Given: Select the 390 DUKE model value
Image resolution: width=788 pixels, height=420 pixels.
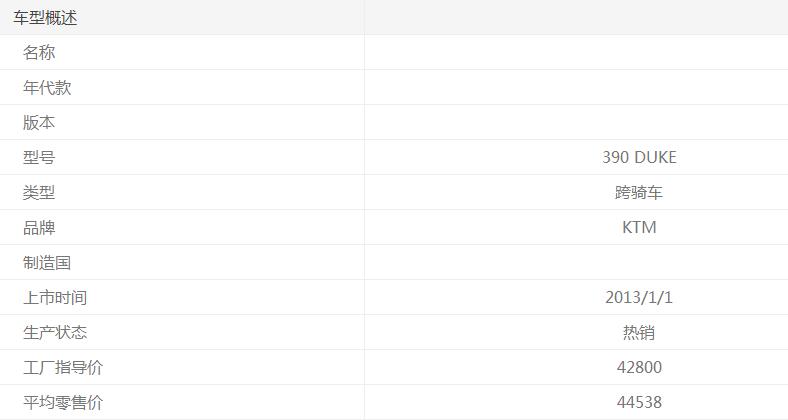Looking at the screenshot, I should pos(639,158).
